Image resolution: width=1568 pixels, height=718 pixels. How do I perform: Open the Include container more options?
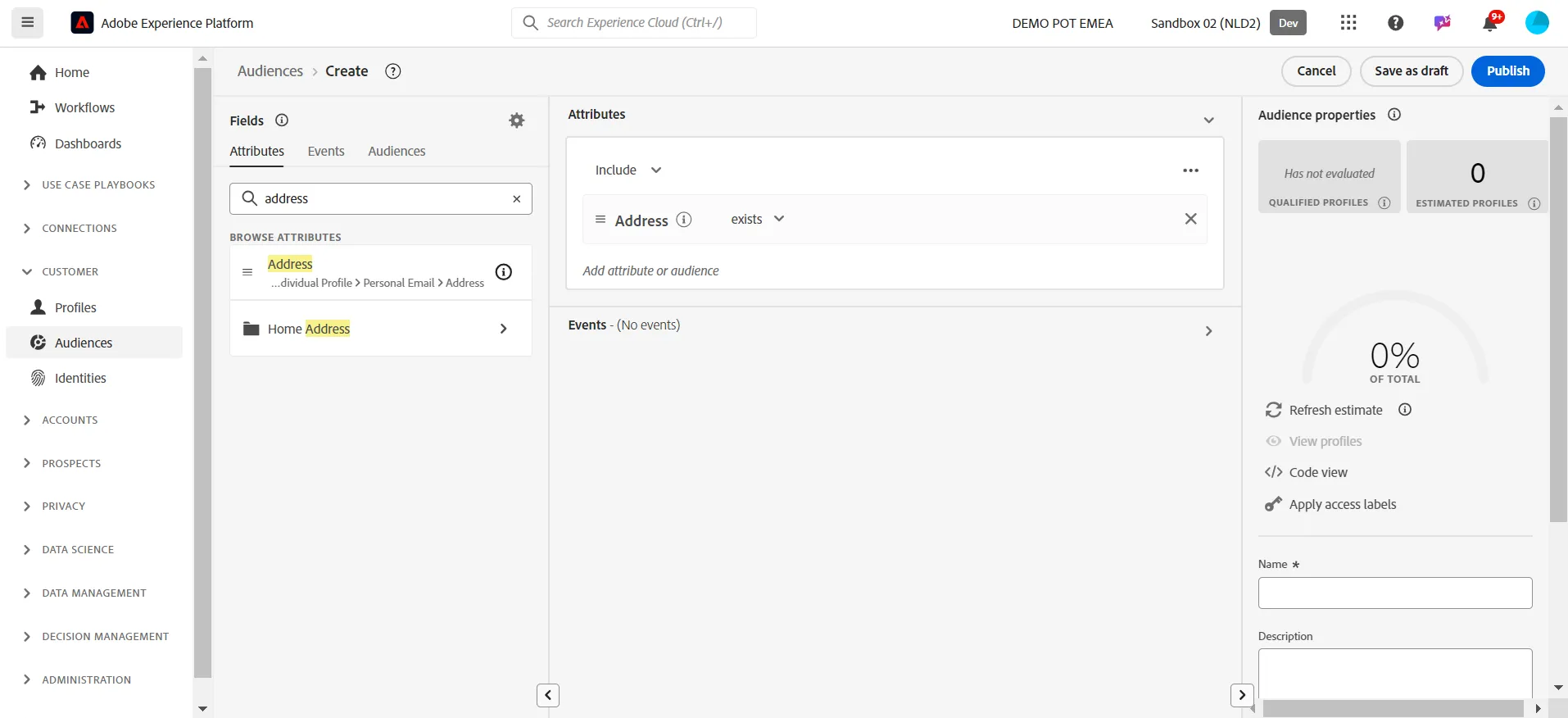tap(1190, 170)
